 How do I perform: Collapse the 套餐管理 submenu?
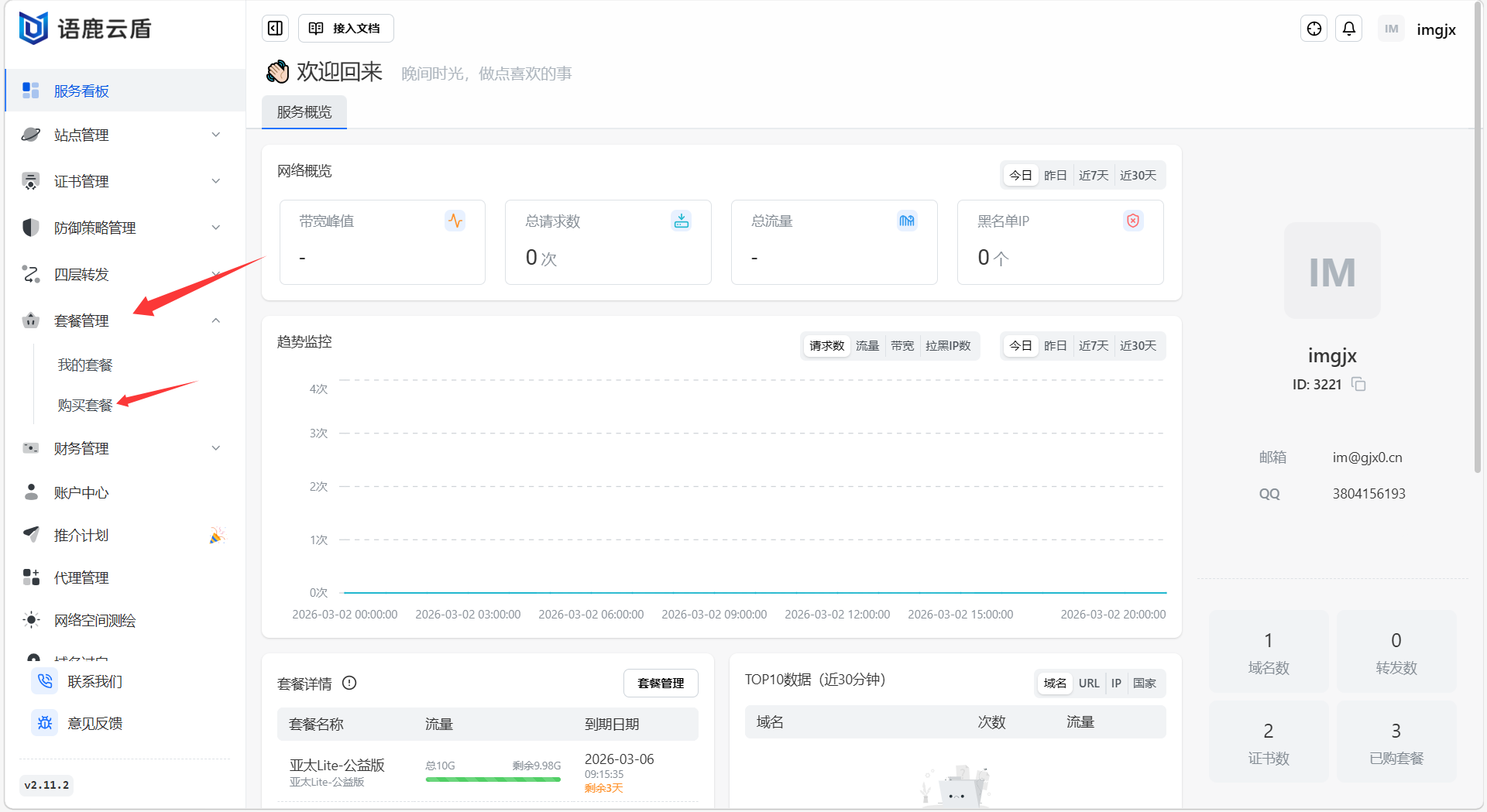pyautogui.click(x=216, y=320)
